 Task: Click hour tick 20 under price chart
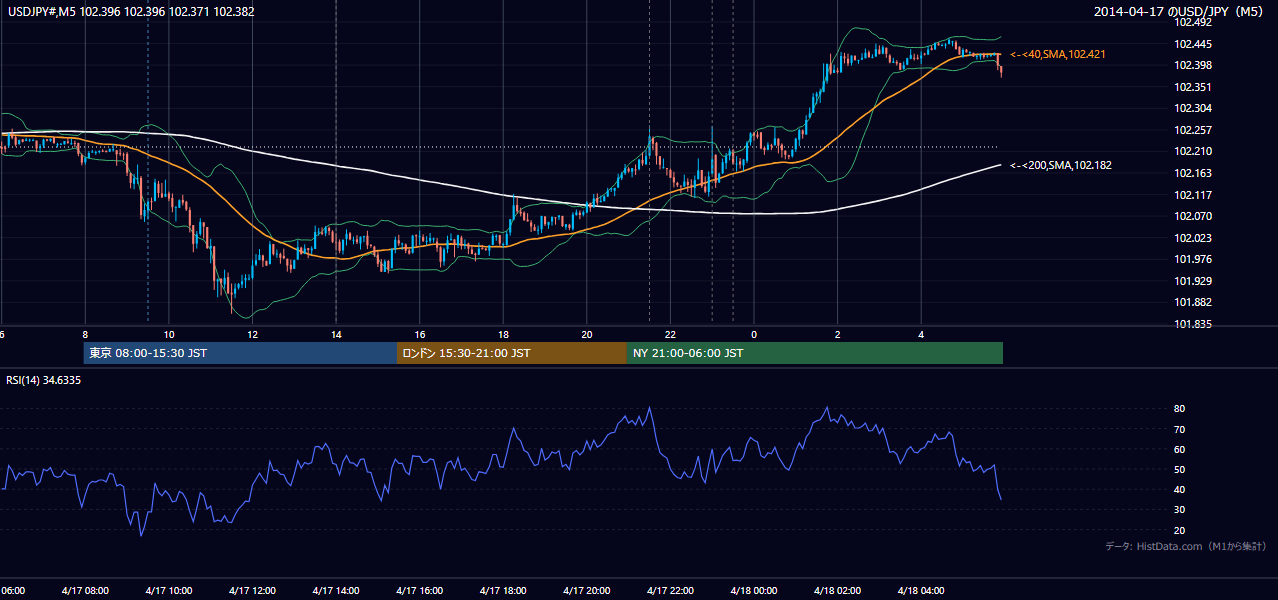click(587, 334)
